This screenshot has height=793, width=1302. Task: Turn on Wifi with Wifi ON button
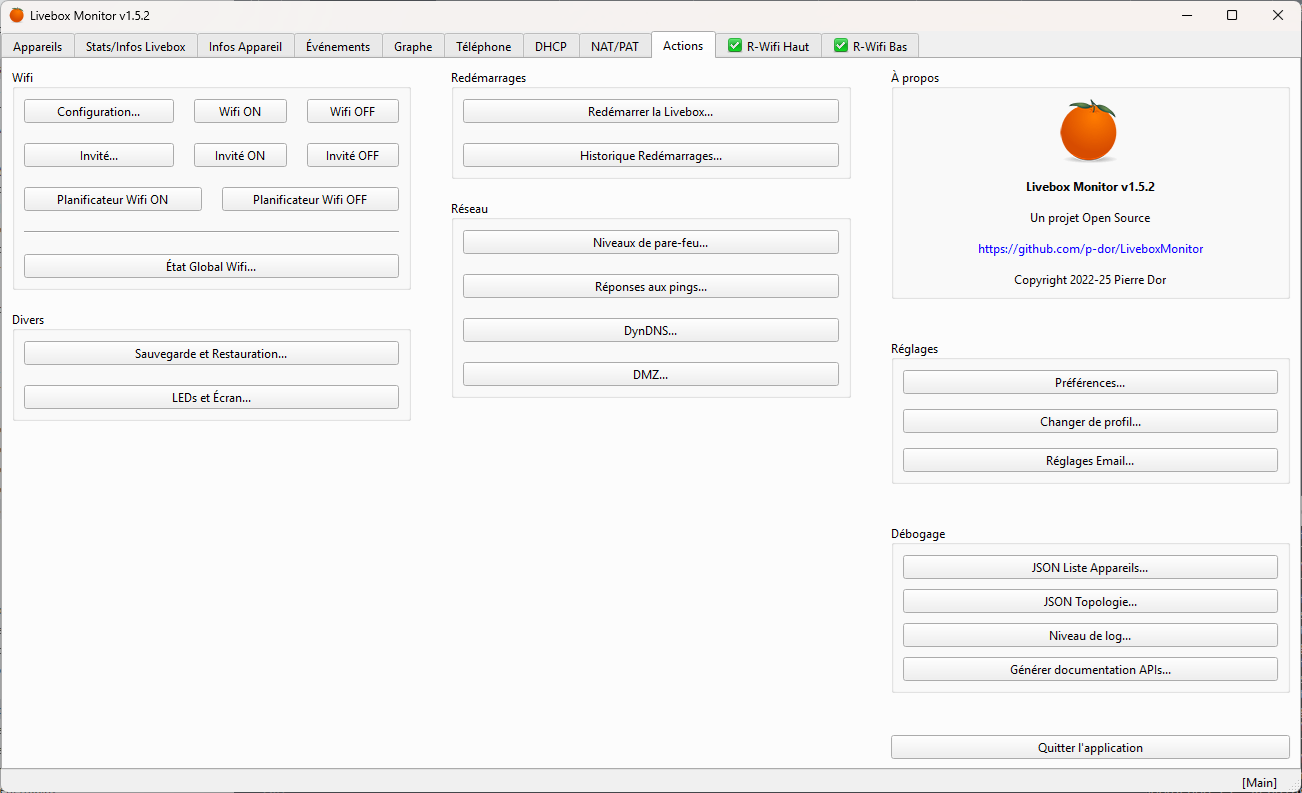point(240,111)
